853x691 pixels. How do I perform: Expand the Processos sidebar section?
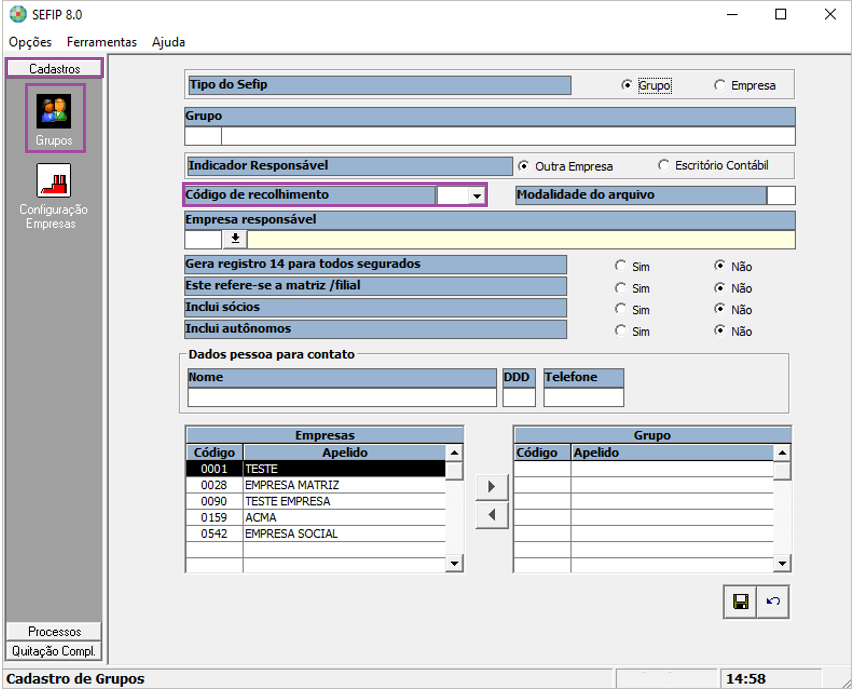click(x=54, y=632)
